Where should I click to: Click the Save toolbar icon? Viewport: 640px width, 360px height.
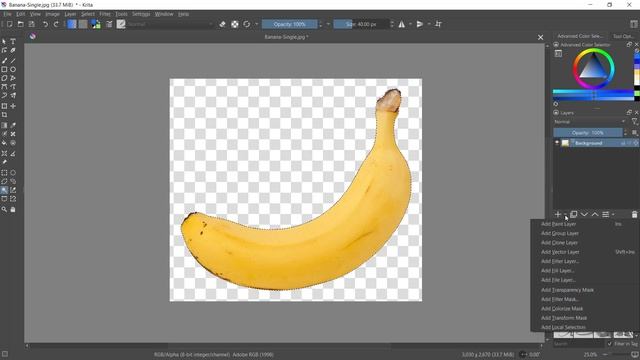(x=31, y=24)
